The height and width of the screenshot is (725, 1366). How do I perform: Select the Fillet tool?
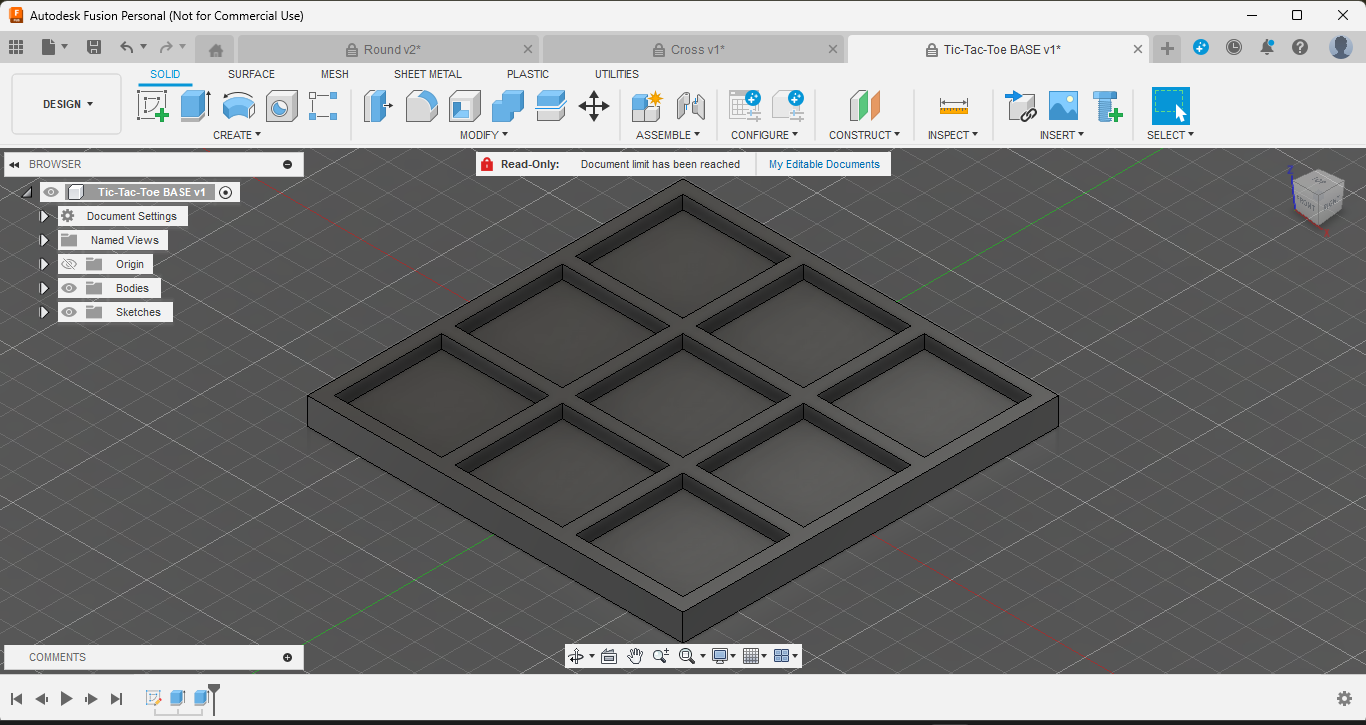coord(421,106)
